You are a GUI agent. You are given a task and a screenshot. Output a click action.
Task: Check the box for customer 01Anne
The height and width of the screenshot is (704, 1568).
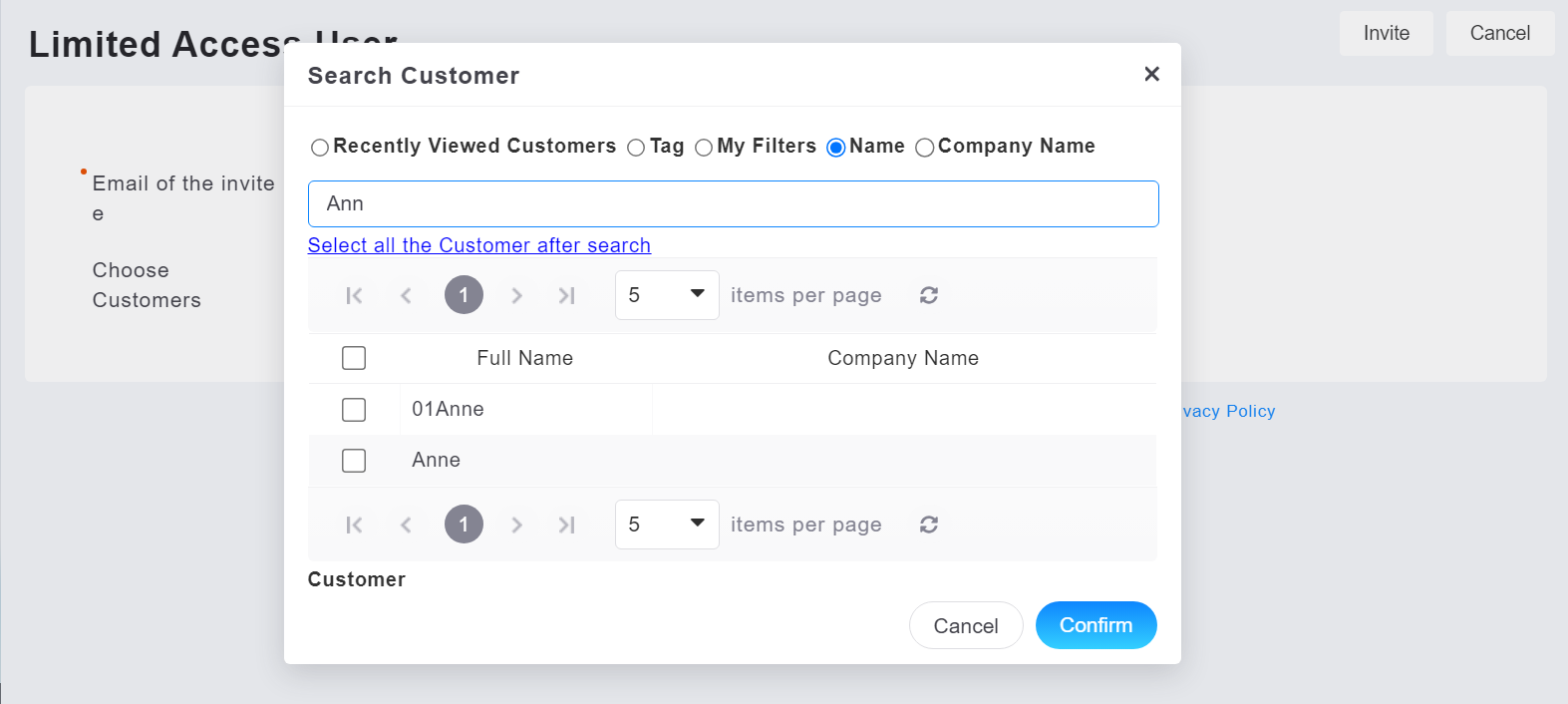click(x=354, y=410)
